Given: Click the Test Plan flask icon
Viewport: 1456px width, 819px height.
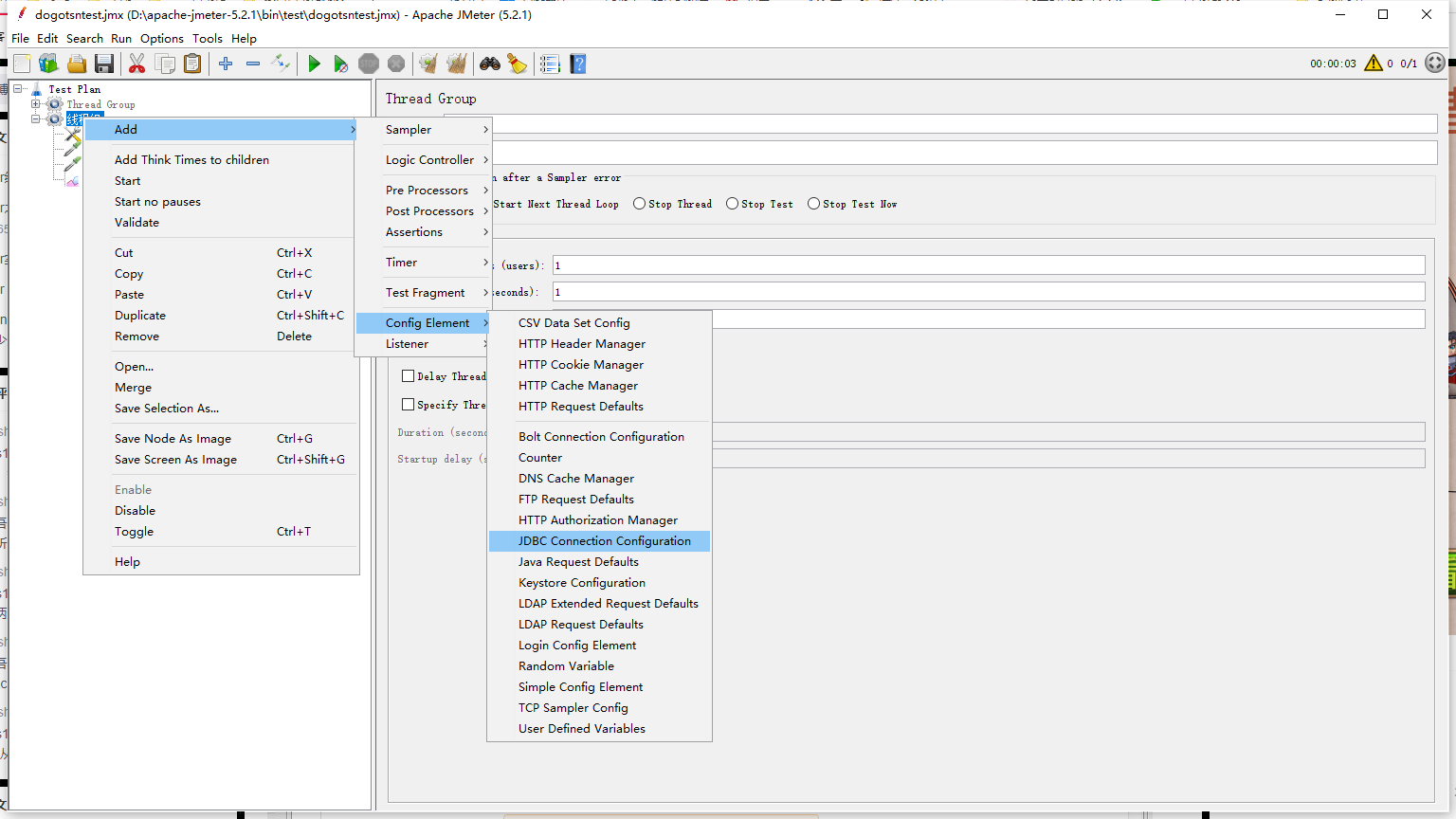Looking at the screenshot, I should pos(36,89).
